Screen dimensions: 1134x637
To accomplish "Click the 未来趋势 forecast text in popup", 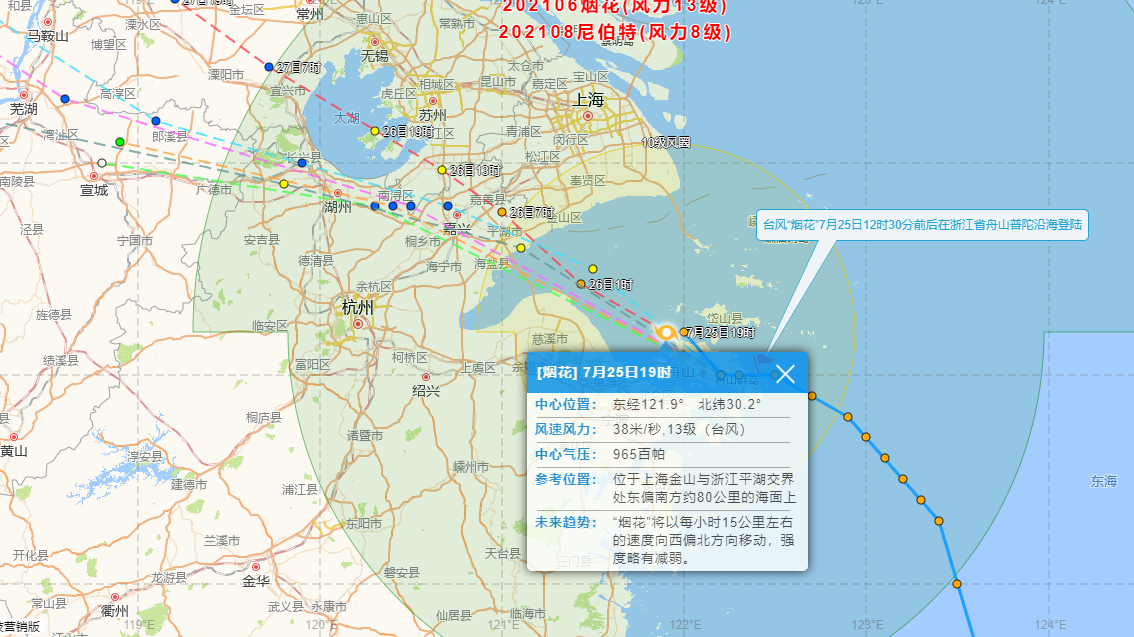I will pyautogui.click(x=703, y=540).
